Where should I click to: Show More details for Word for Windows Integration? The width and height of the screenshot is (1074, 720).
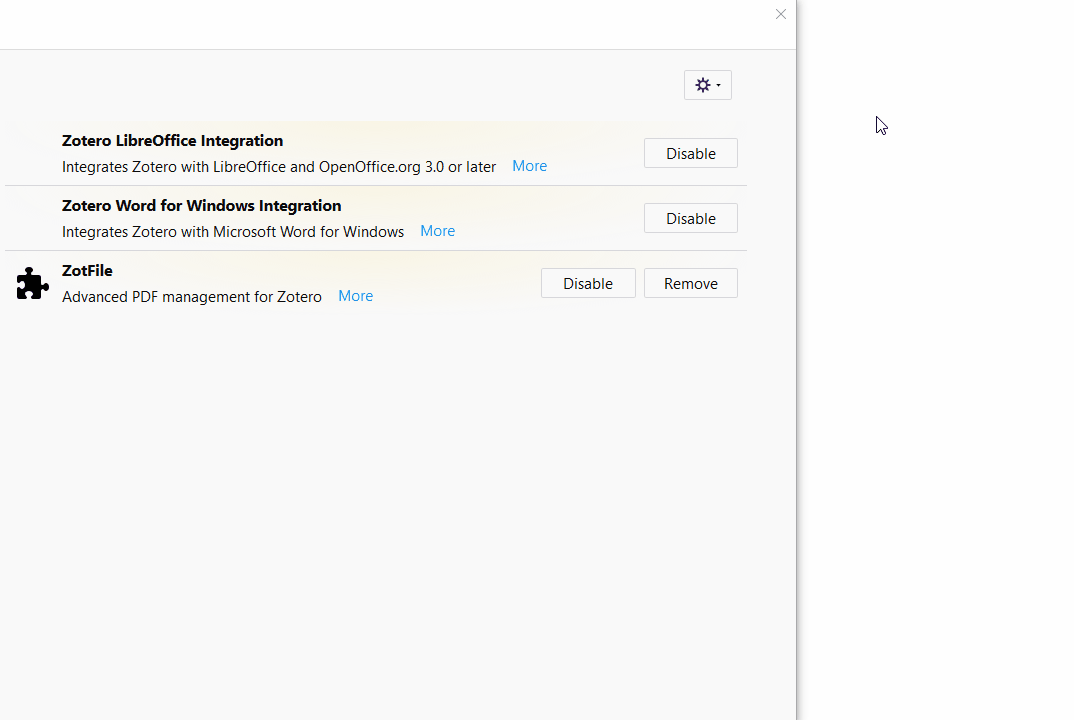tap(438, 231)
